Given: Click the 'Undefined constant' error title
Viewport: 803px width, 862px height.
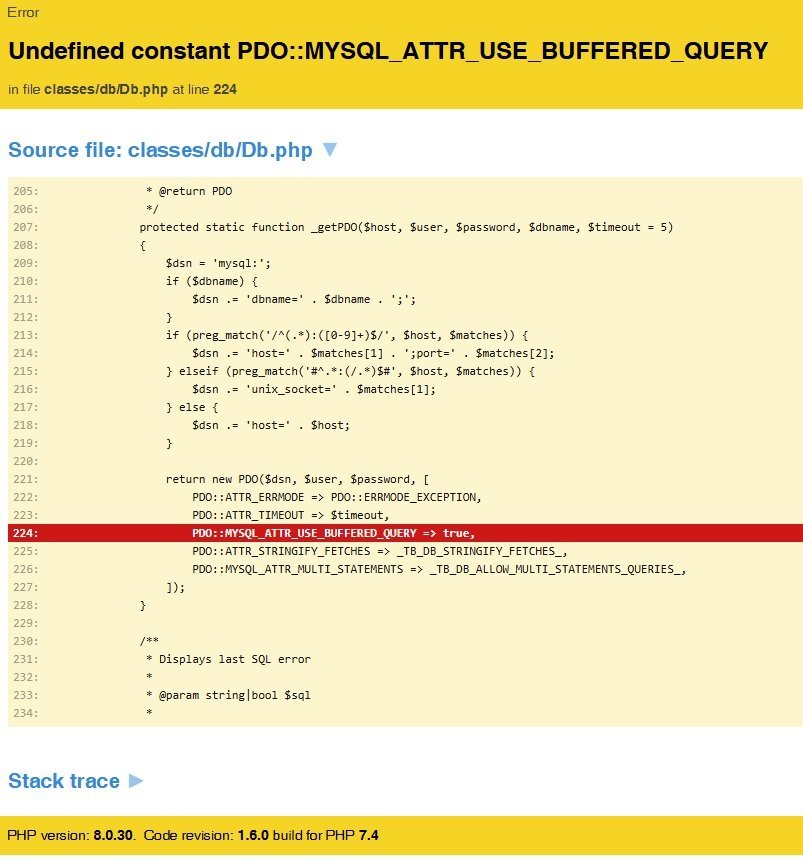Looking at the screenshot, I should 388,51.
